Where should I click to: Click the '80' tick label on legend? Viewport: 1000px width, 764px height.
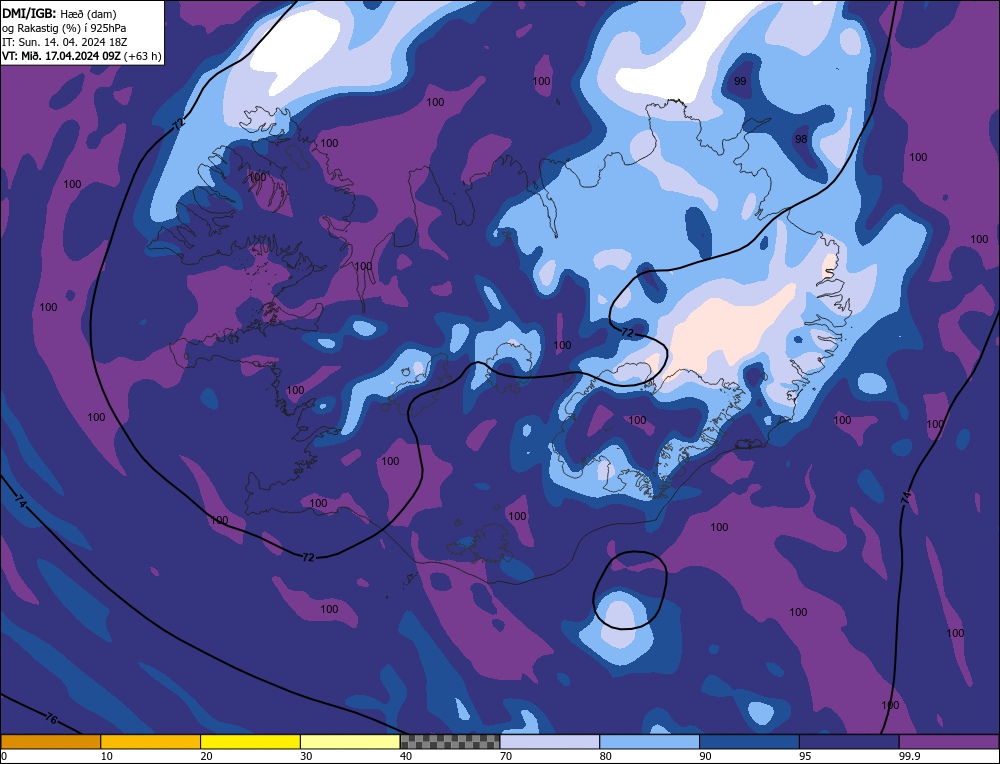606,756
